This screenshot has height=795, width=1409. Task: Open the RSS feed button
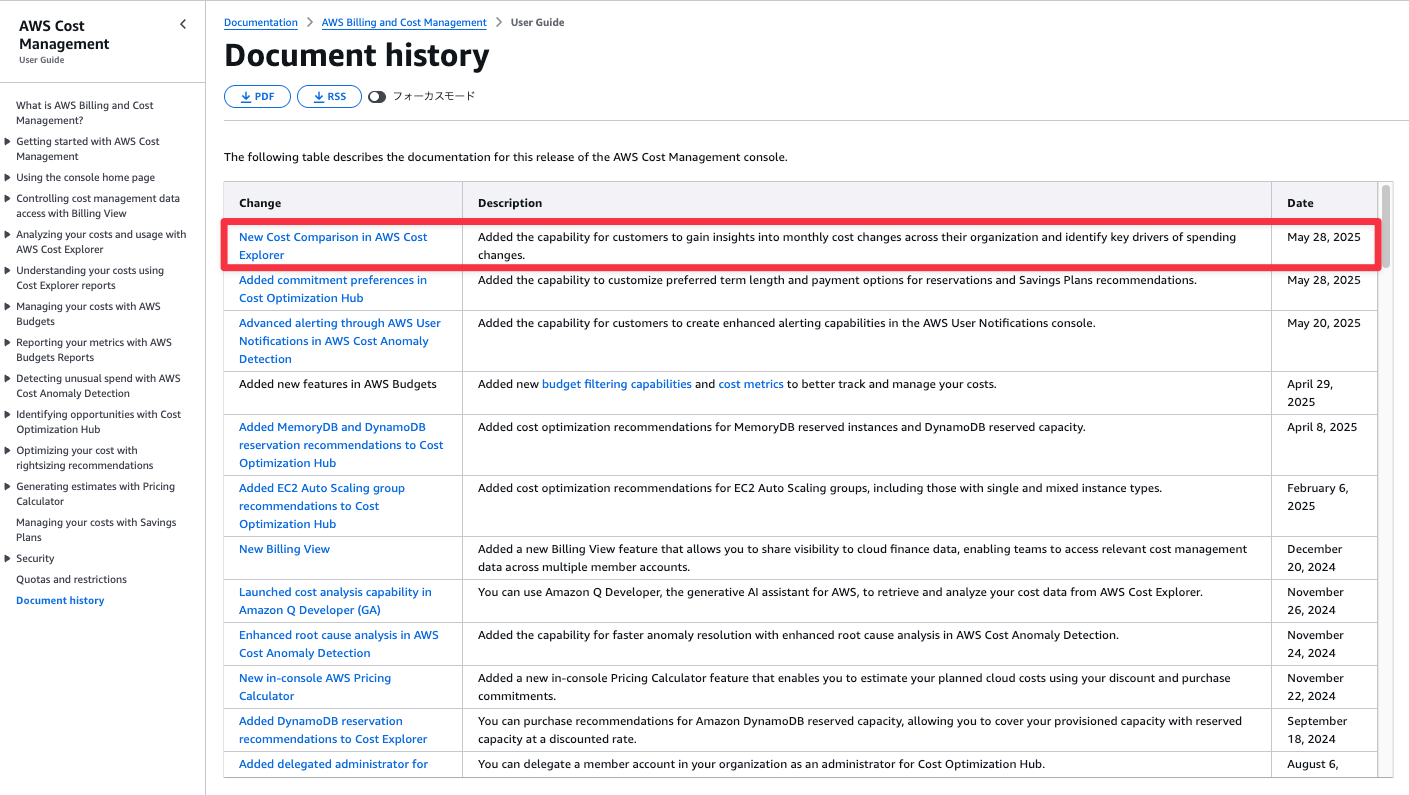[x=329, y=97]
